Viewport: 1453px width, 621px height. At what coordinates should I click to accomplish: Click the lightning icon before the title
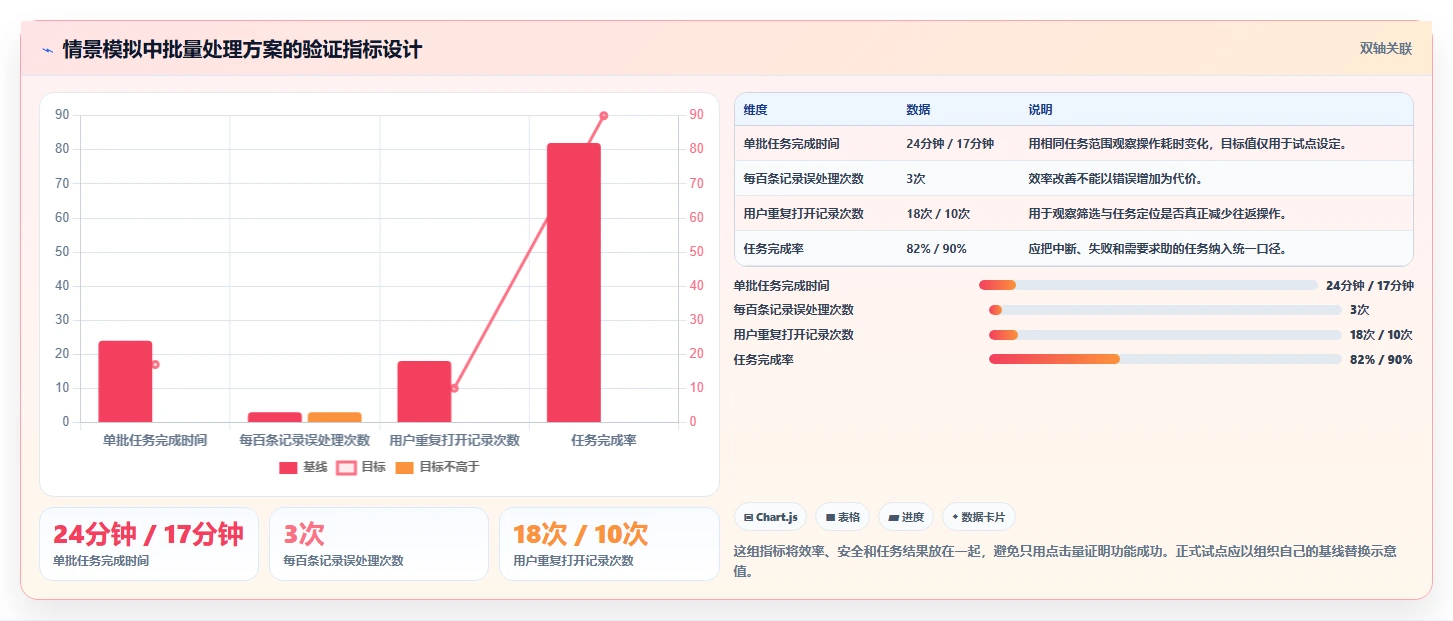tap(47, 50)
